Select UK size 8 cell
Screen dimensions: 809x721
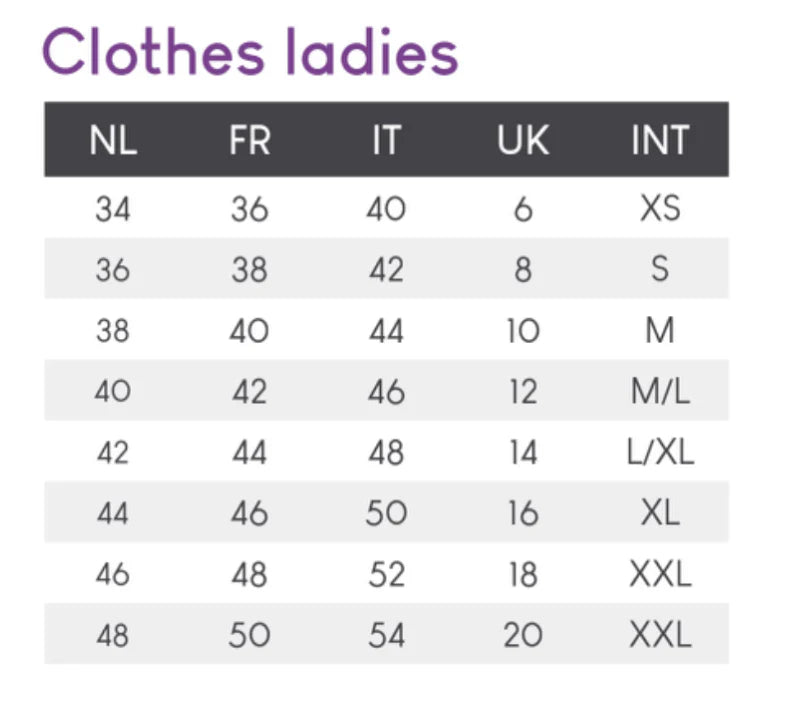point(523,270)
